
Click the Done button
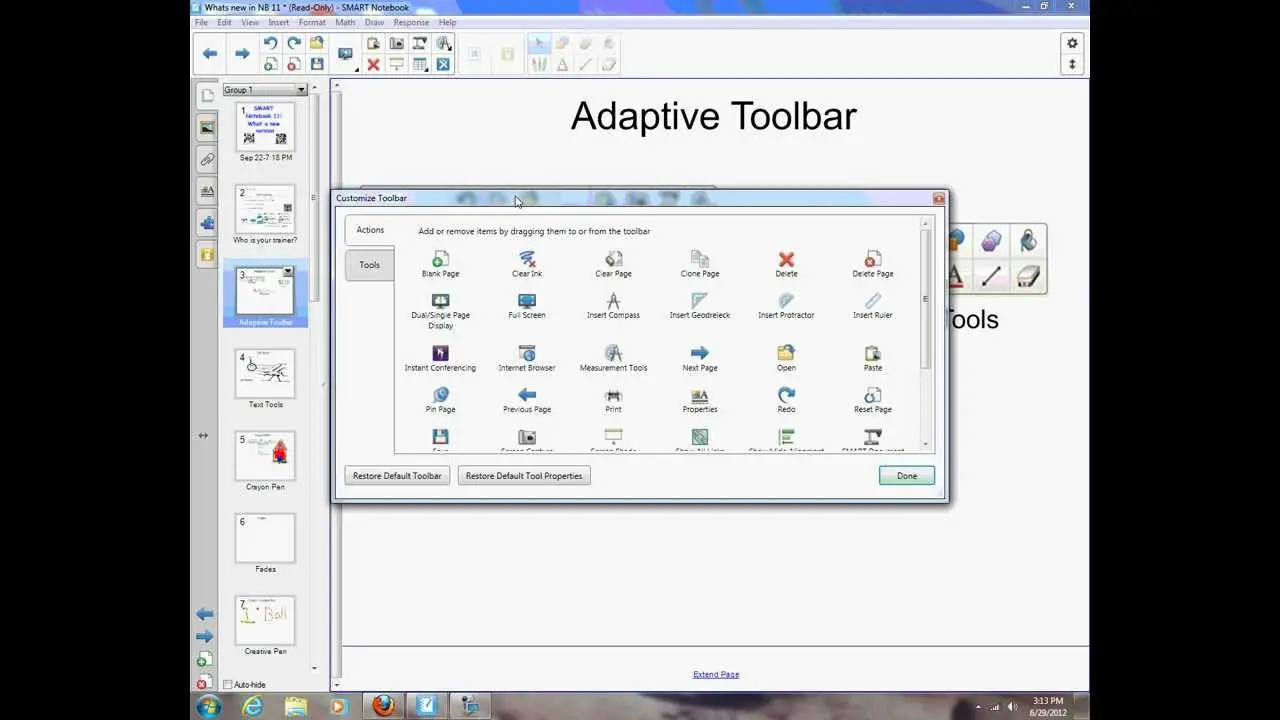(907, 476)
